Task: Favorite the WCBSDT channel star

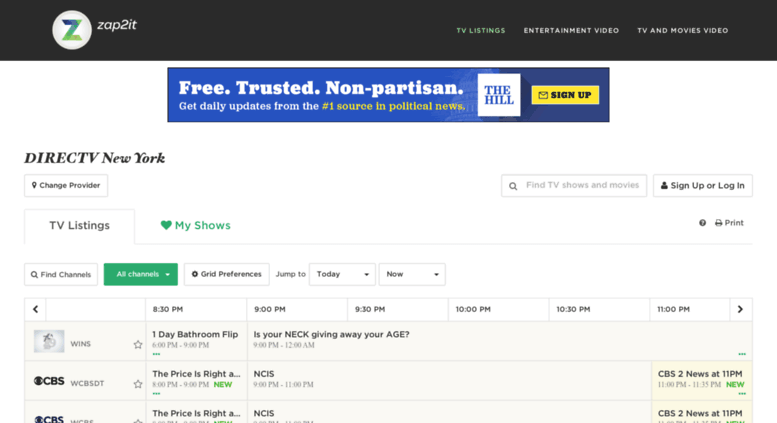Action: (x=138, y=384)
